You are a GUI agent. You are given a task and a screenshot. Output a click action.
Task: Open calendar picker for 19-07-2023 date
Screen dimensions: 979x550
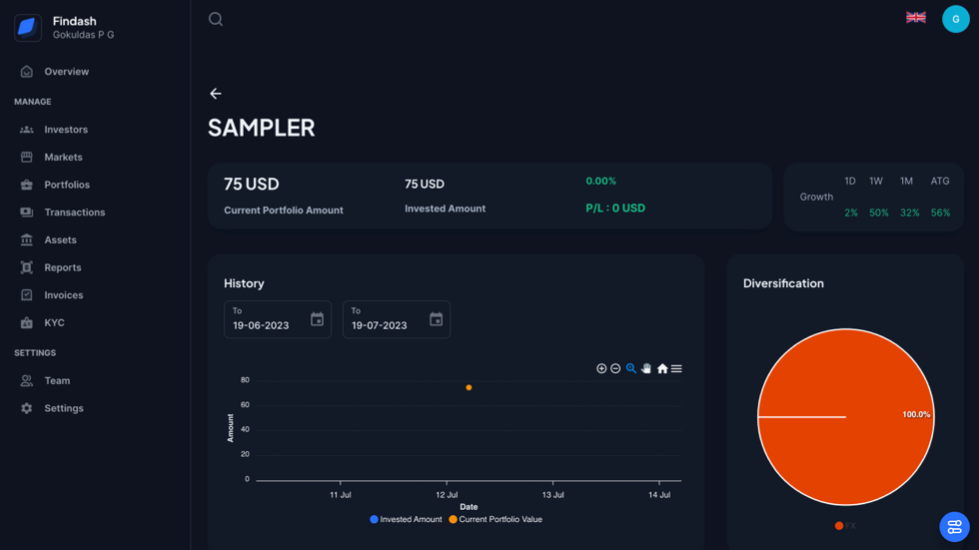point(436,320)
